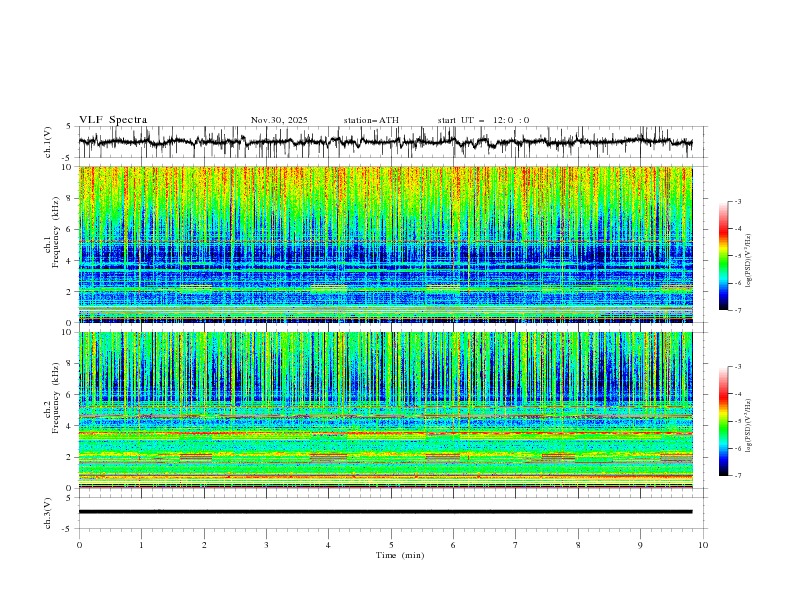Image resolution: width=792 pixels, height=612 pixels.
Task: Click the "10" tick on the time axis
Action: click(x=703, y=545)
